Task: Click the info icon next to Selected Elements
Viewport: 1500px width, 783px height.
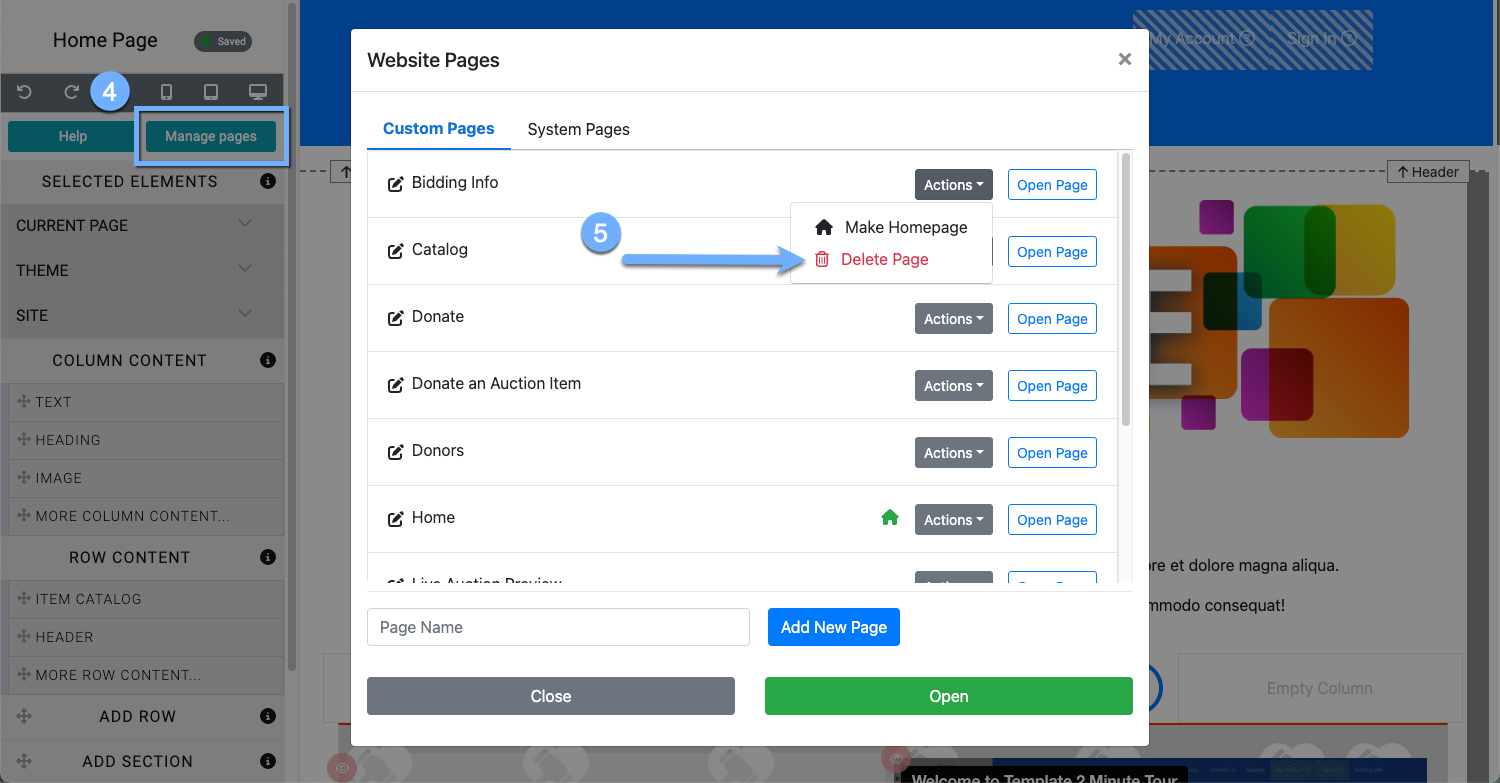Action: point(267,182)
